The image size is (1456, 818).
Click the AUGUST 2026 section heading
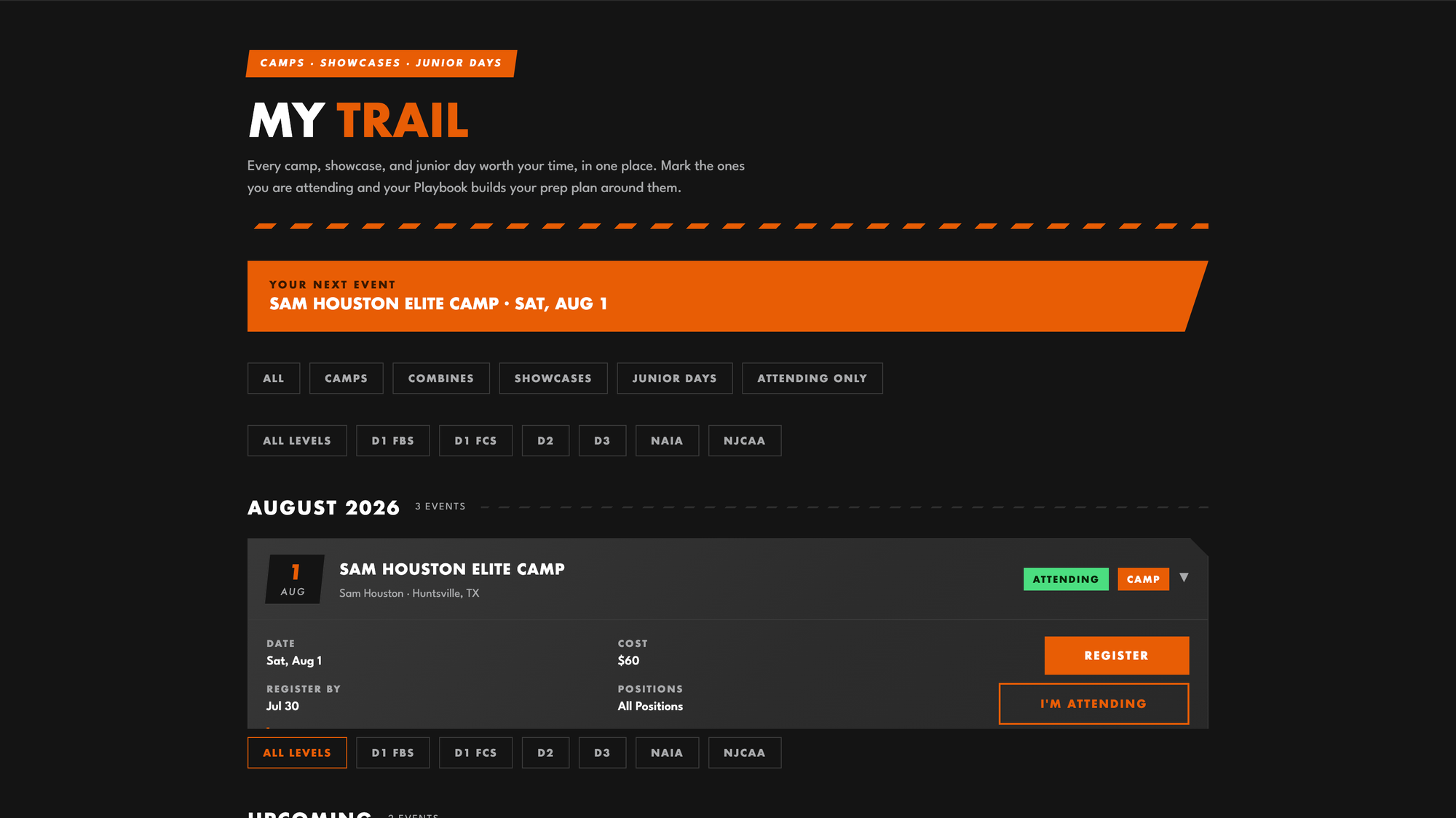tap(323, 508)
